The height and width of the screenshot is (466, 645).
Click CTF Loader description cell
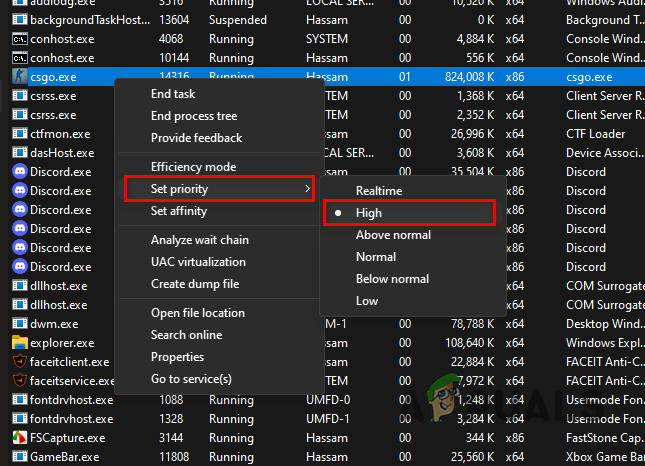pyautogui.click(x=595, y=134)
